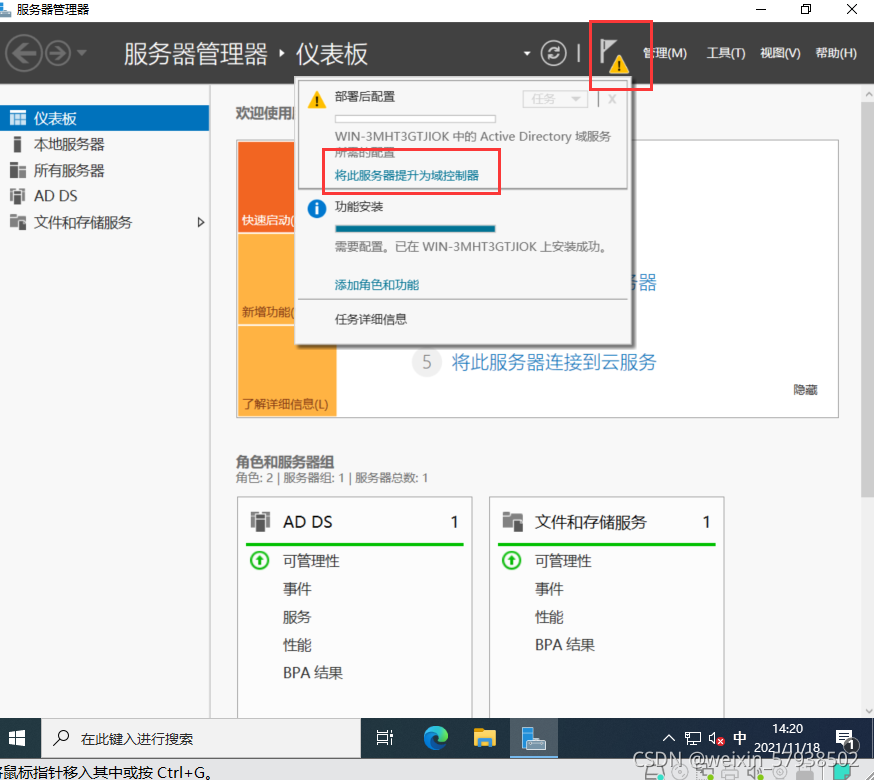Click the Server Manager taskbar icon
Screen dimensions: 874x780
point(533,738)
